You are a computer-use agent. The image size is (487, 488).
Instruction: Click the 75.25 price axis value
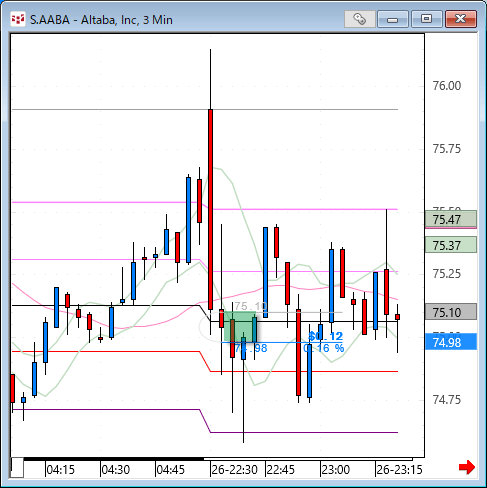[447, 274]
